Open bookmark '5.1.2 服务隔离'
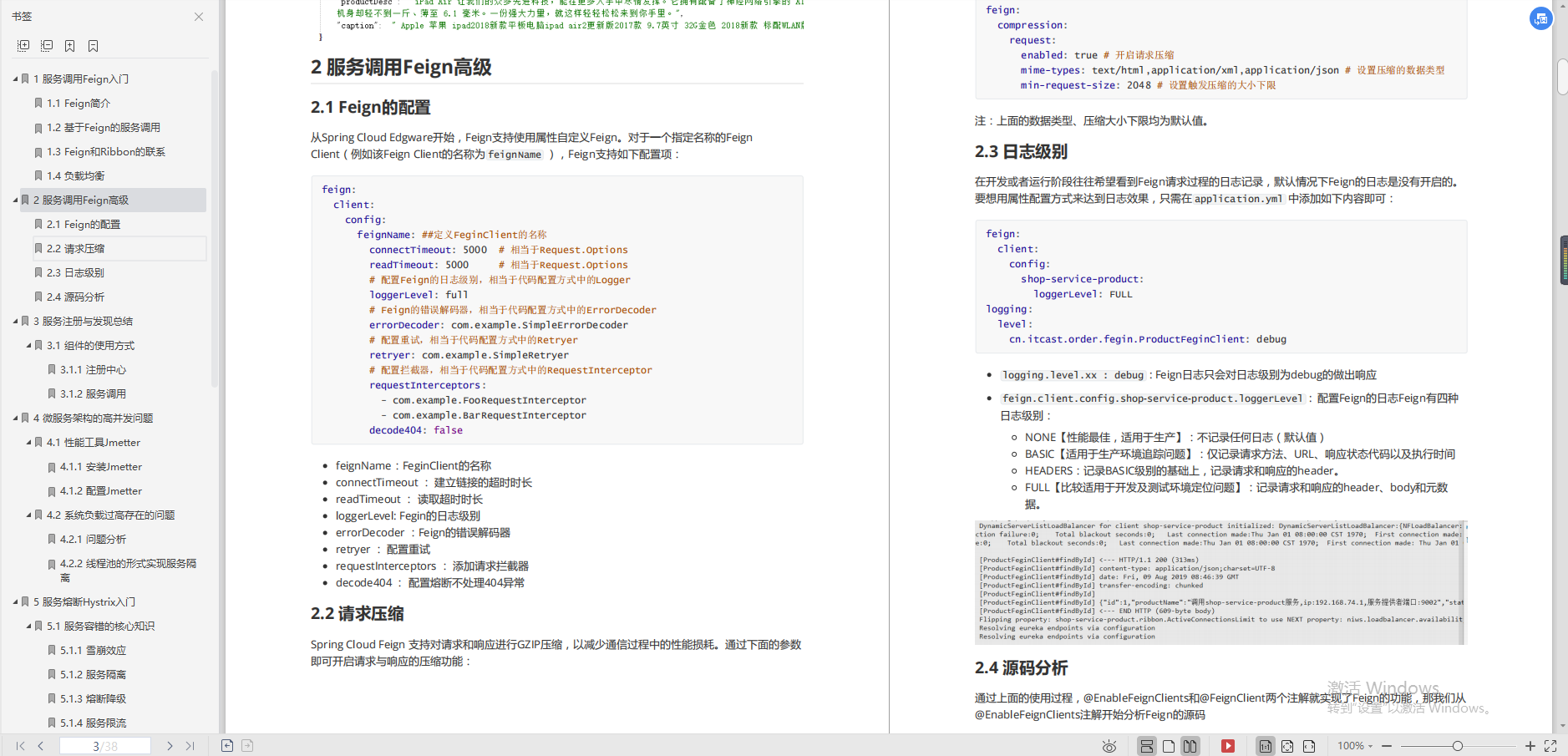The image size is (1568, 756). (x=94, y=674)
